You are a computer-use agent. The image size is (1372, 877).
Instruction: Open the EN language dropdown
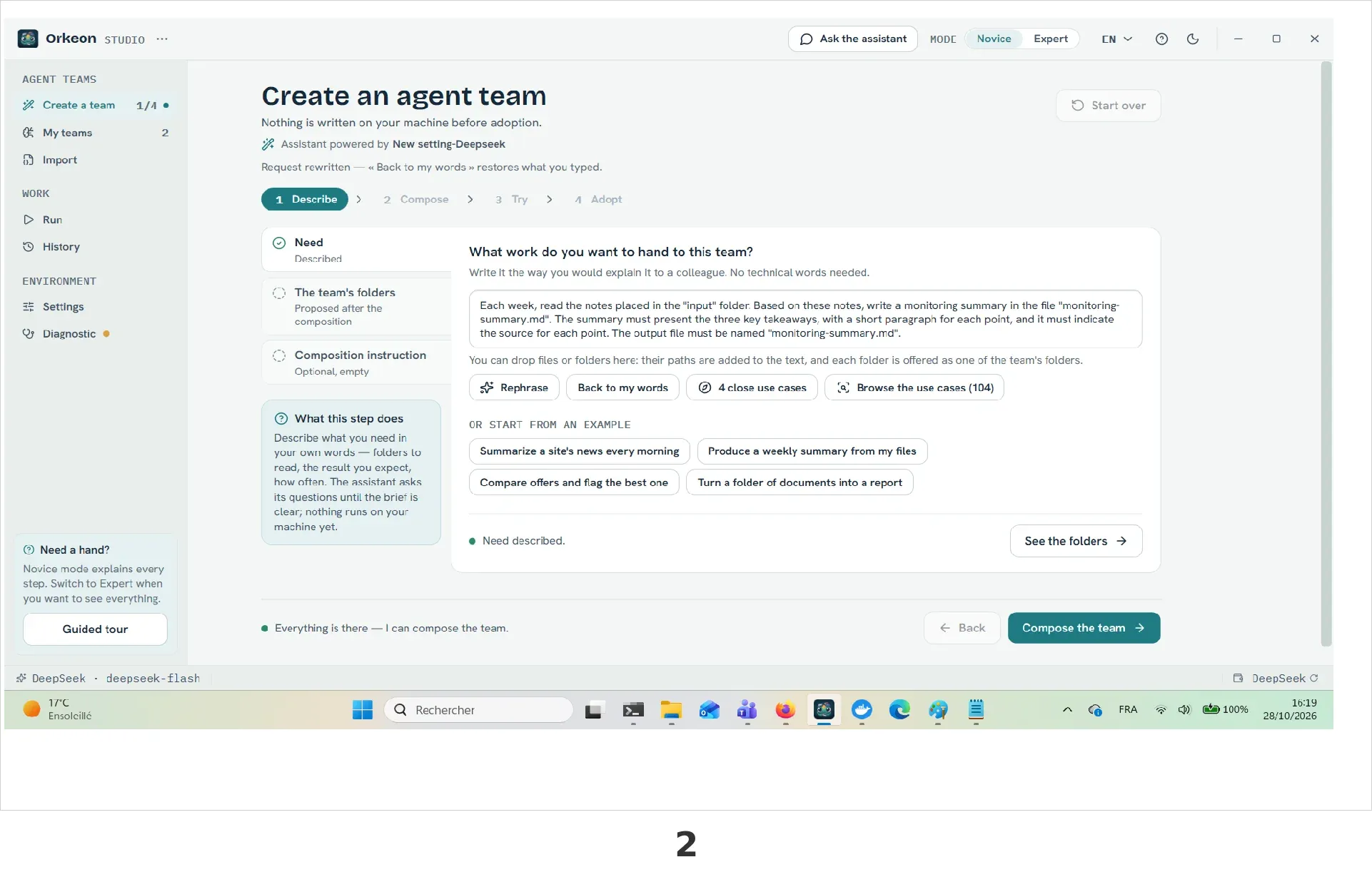1116,39
